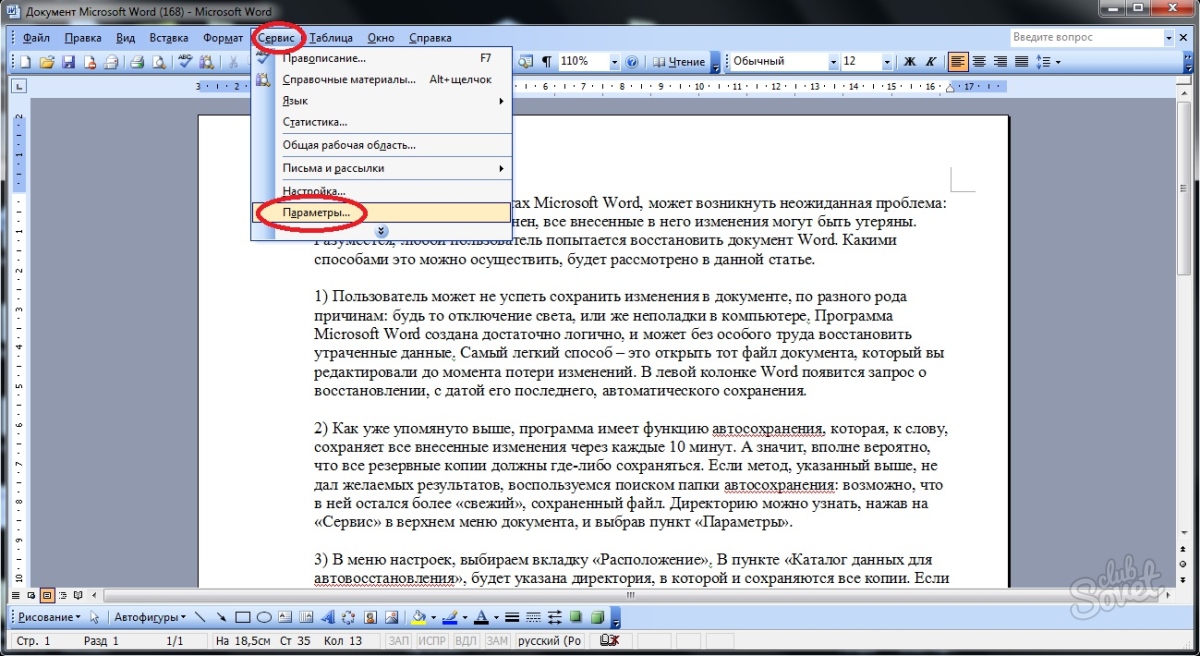Align text left
The image size is (1200, 656).
point(957,61)
